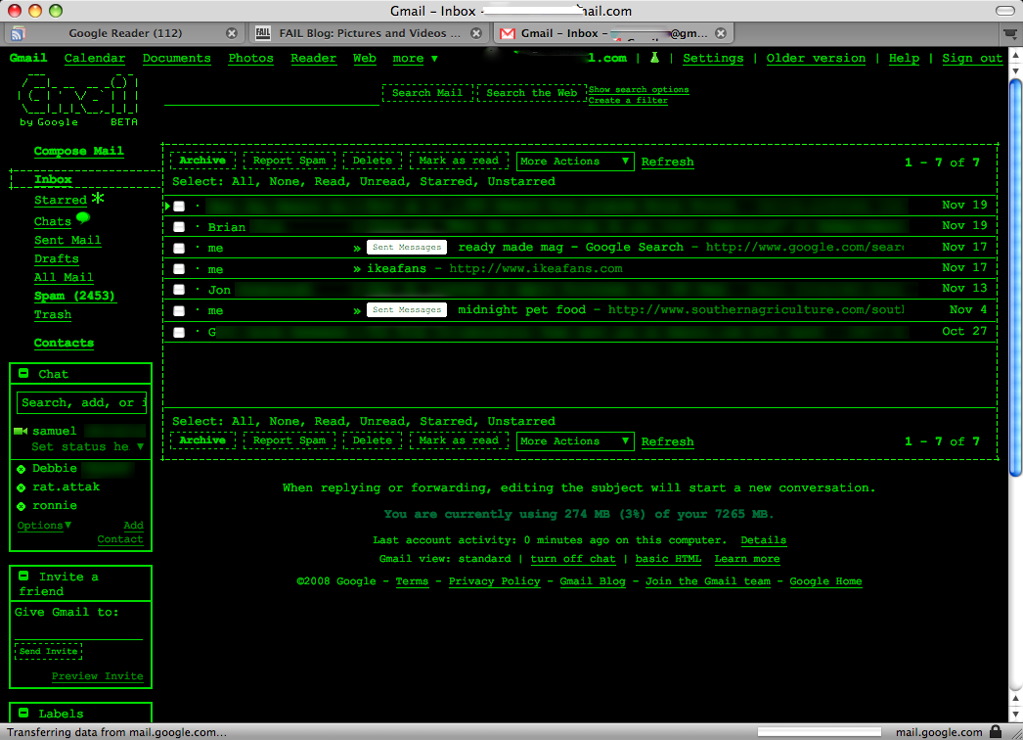Screen dimensions: 1023x740
Task: Click the mail search text field
Action: click(271, 95)
